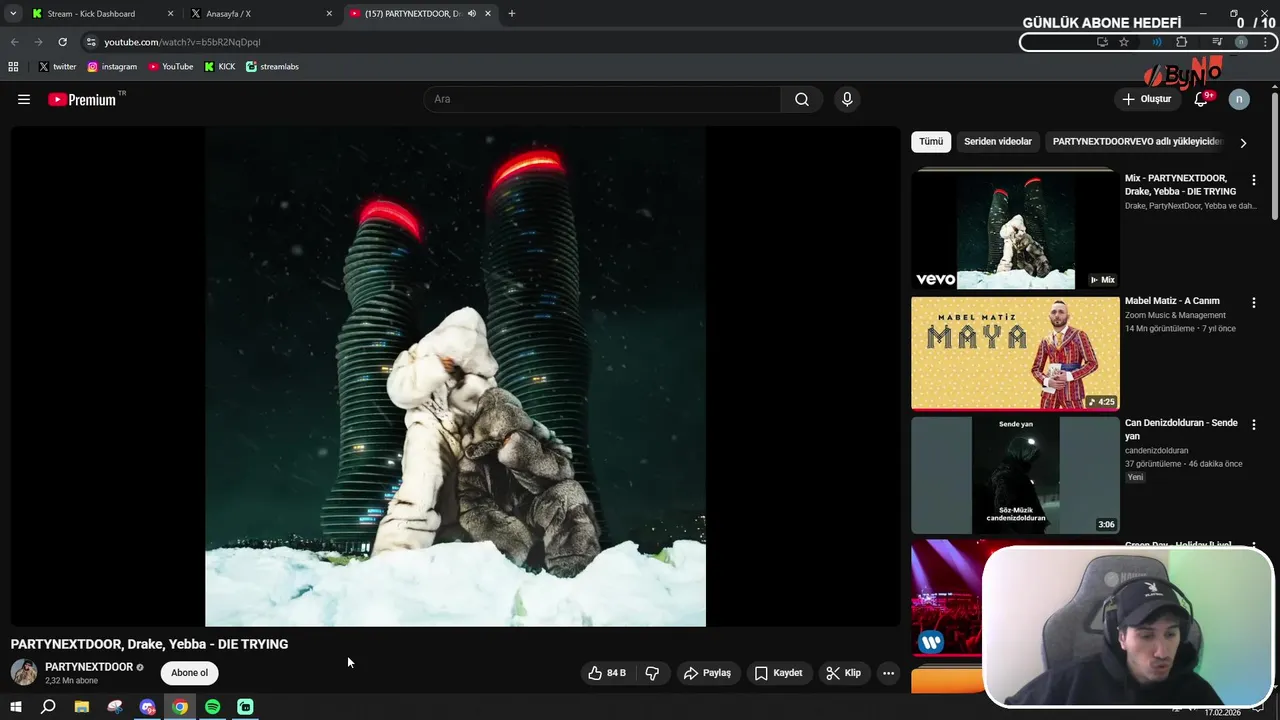
Task: Open File Explorer from the taskbar
Action: (x=82, y=707)
